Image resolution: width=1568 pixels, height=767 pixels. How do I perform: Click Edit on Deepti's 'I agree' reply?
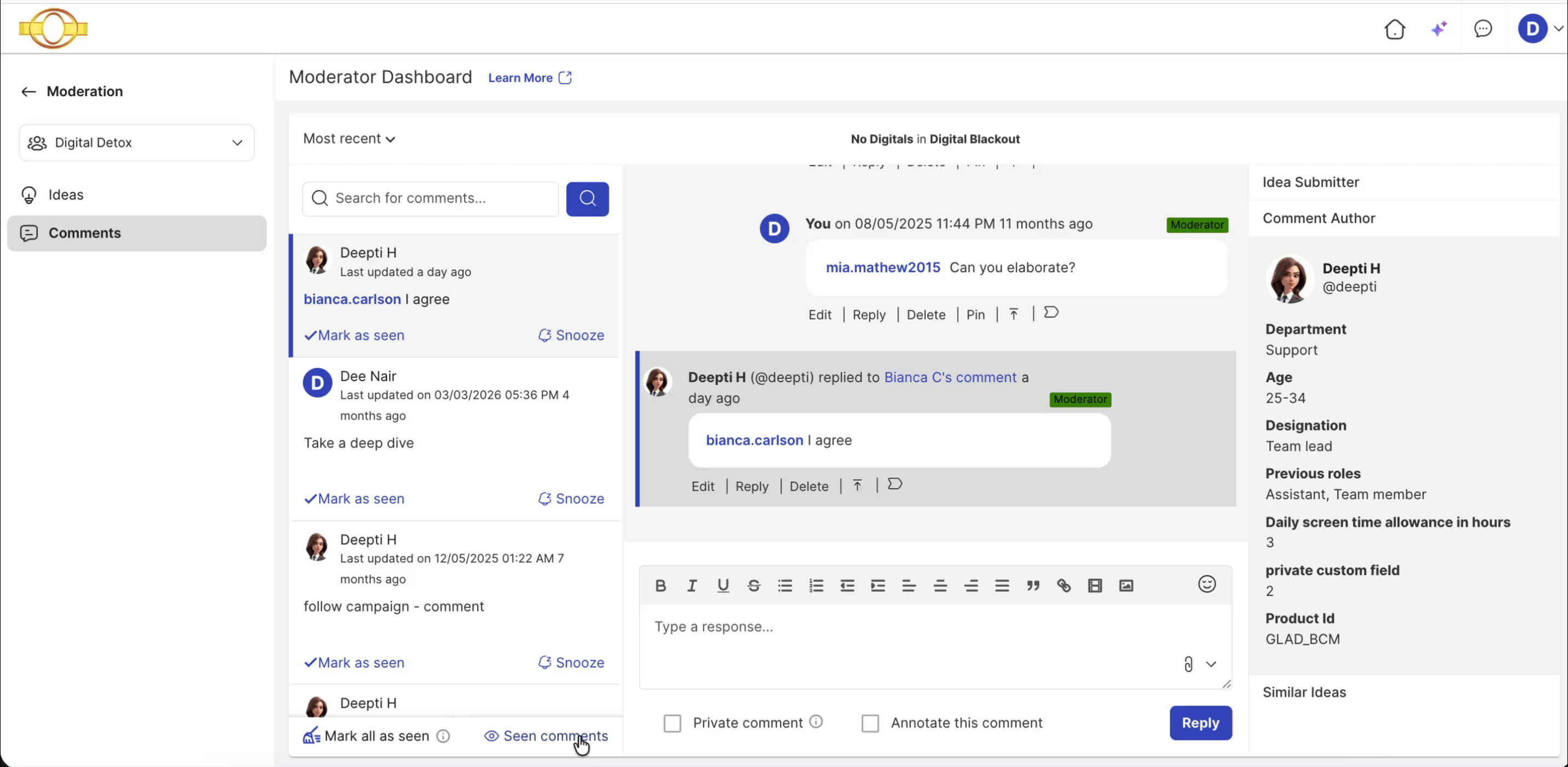click(702, 486)
